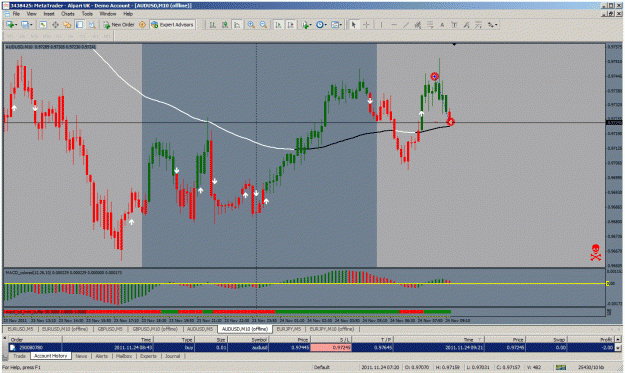This screenshot has width=625, height=373.
Task: Toggle the Navigator panel icon
Action: click(67, 25)
